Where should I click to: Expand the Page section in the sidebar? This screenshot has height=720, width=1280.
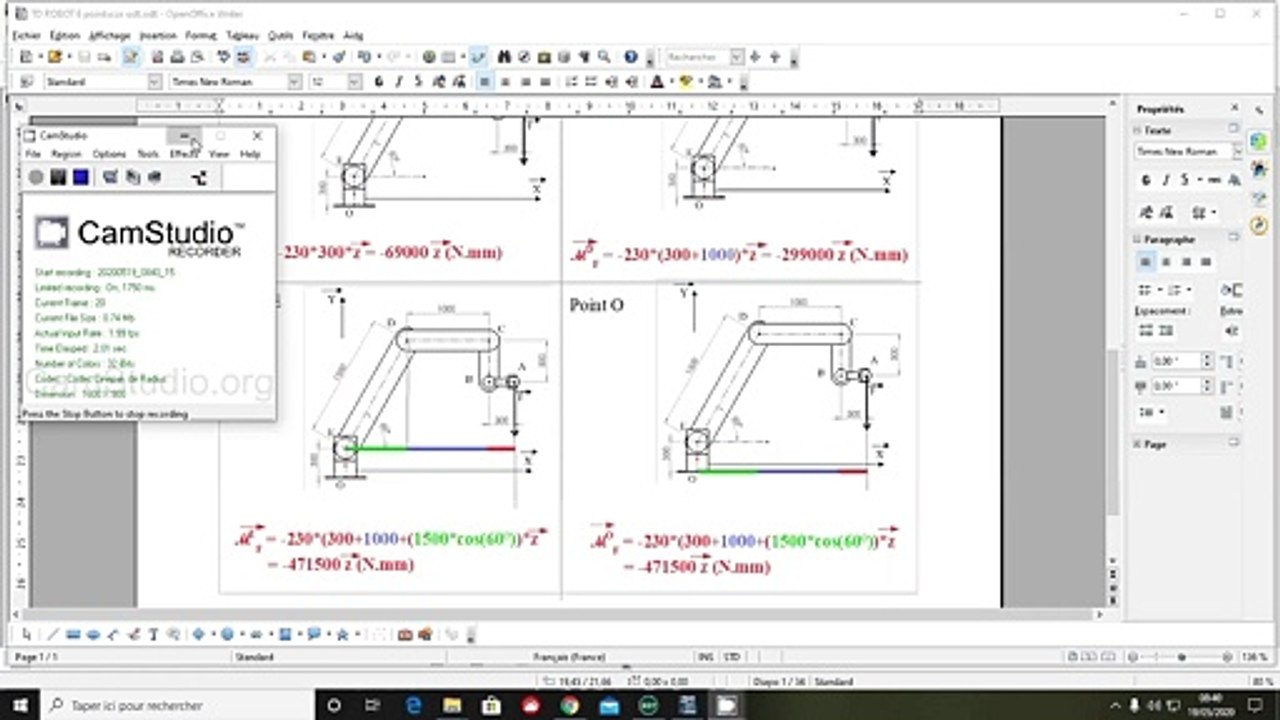point(1137,444)
